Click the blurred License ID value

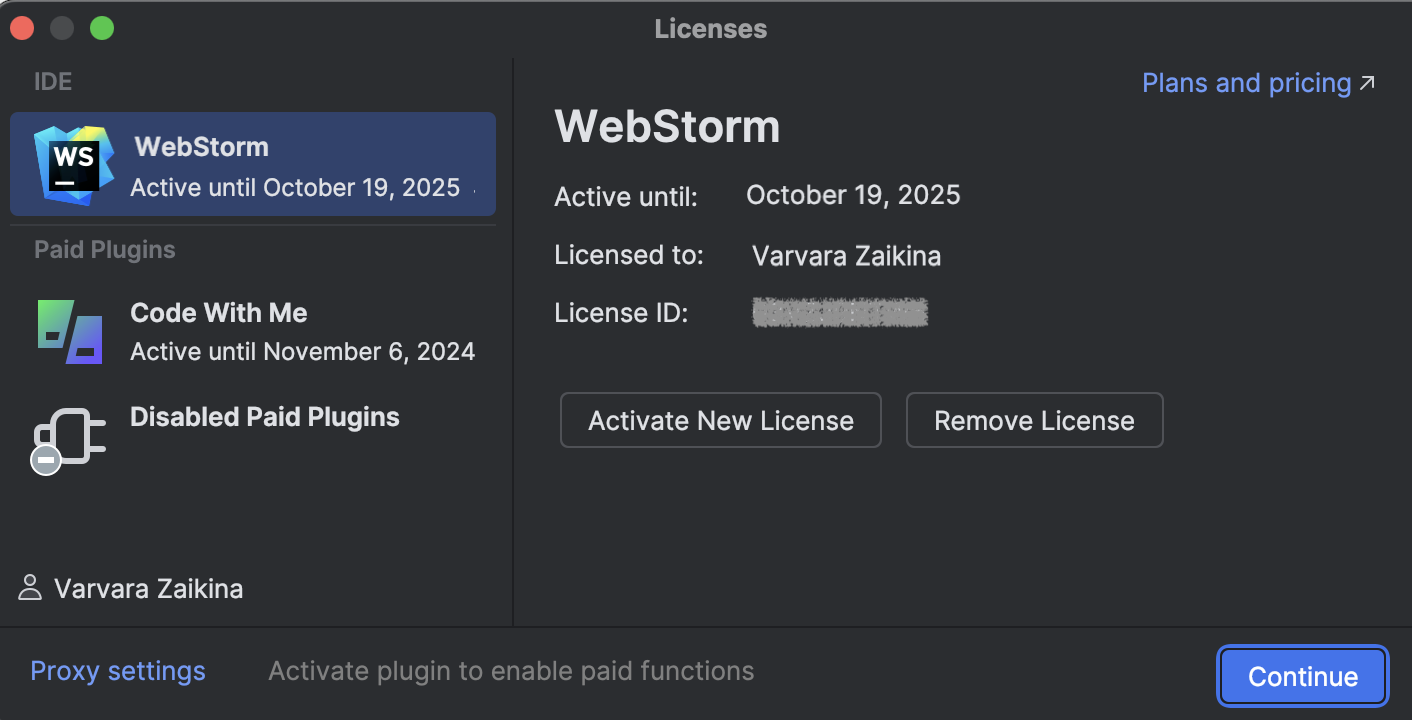click(839, 311)
